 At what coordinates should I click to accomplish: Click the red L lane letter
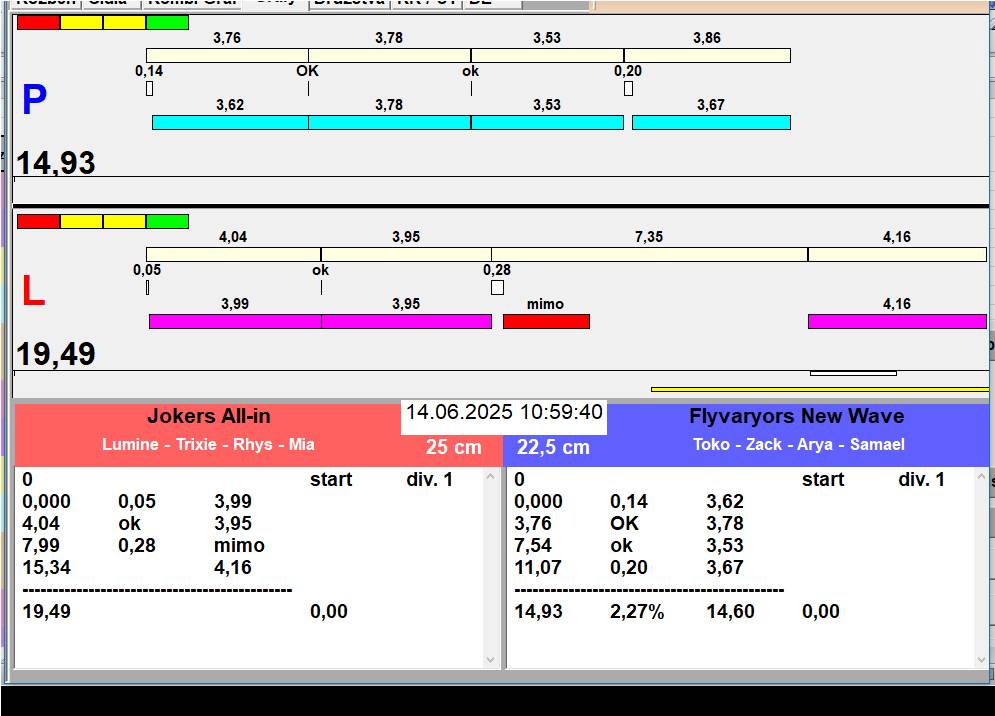[33, 292]
